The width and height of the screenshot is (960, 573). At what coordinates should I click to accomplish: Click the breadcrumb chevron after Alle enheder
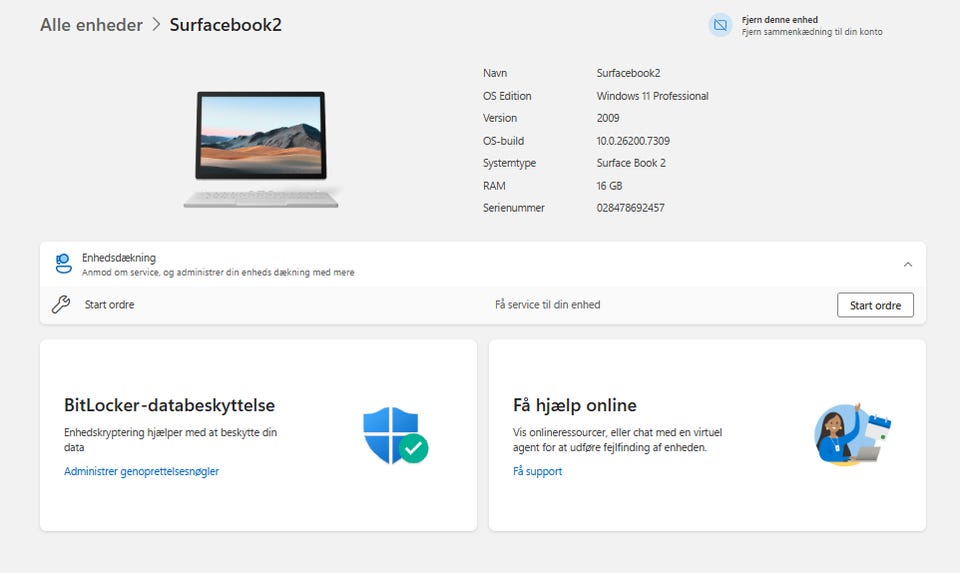coord(156,24)
